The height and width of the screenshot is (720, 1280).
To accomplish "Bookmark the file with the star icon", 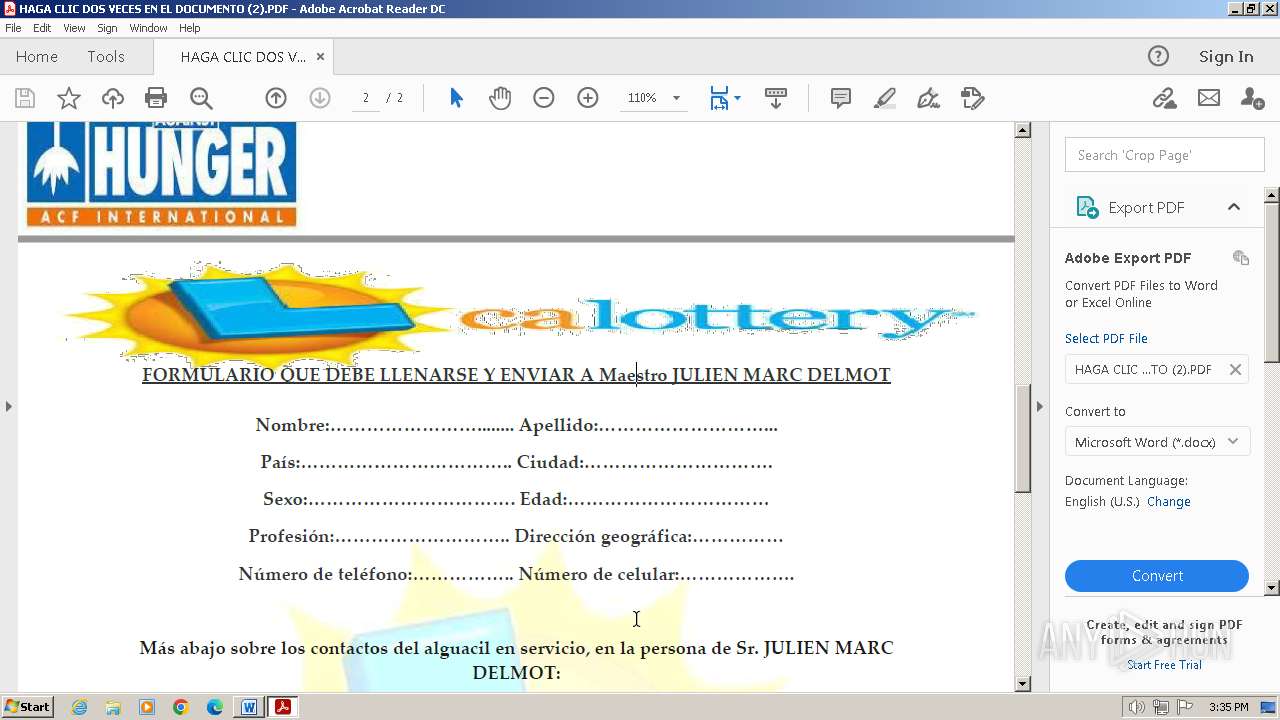I will (x=69, y=98).
